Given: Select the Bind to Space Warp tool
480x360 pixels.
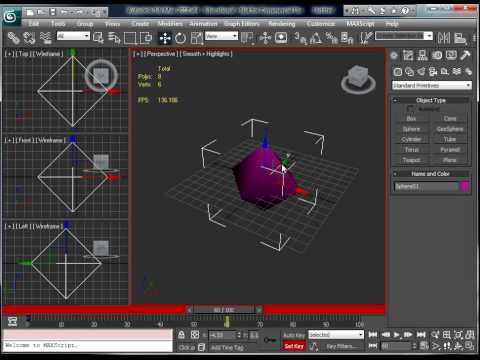Looking at the screenshot, I should [x=46, y=38].
